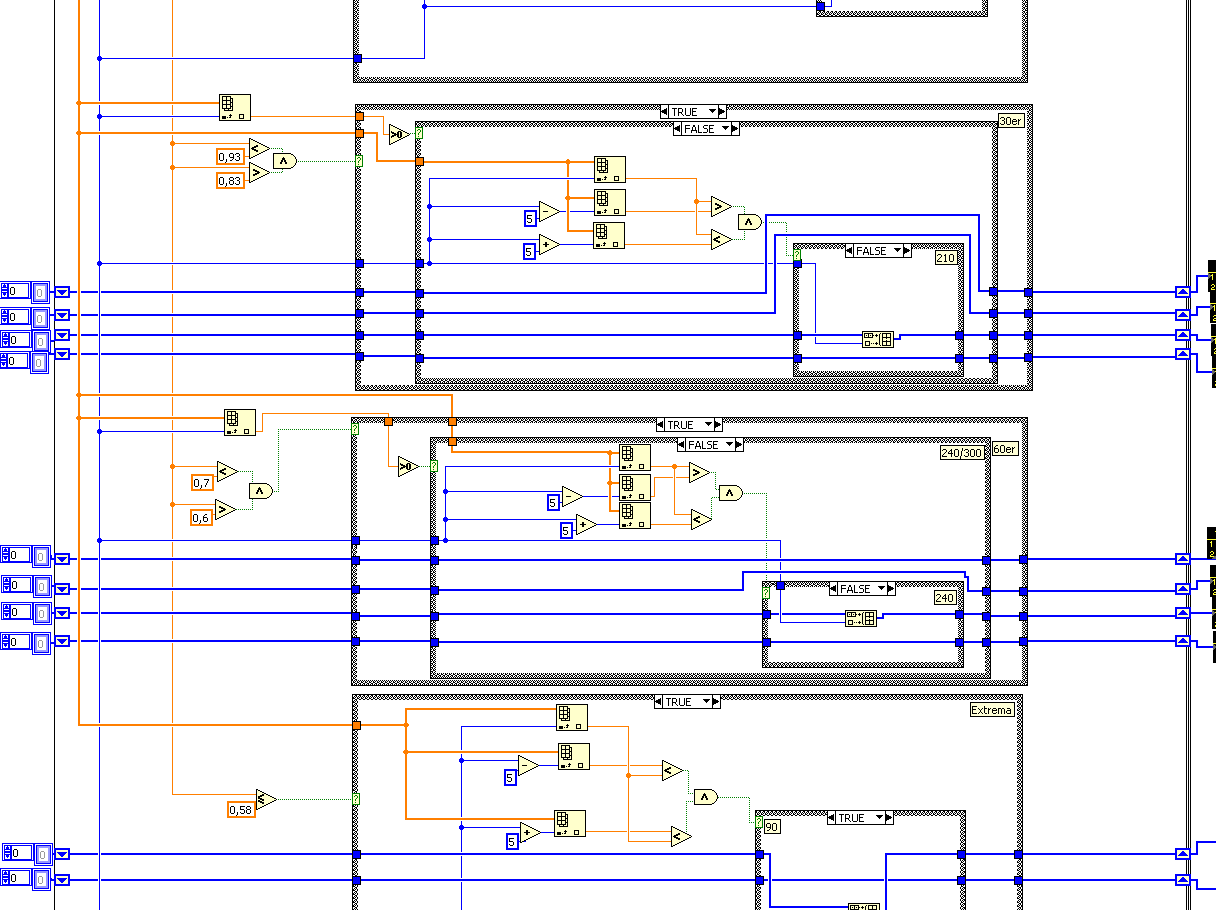Click the Subtract node in the 240/300 case
Viewport: 1216px width, 910px height.
coord(572,495)
